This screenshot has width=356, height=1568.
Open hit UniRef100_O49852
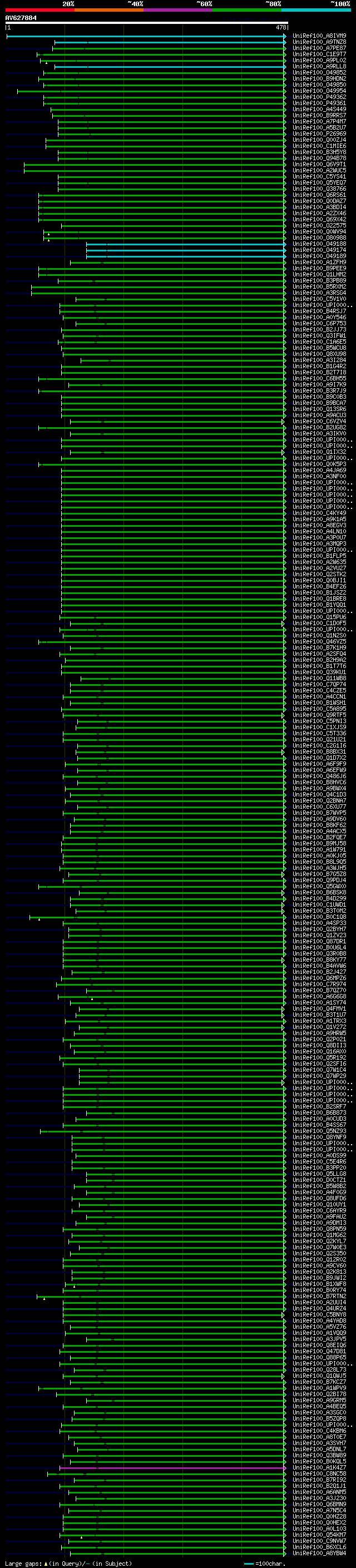319,72
